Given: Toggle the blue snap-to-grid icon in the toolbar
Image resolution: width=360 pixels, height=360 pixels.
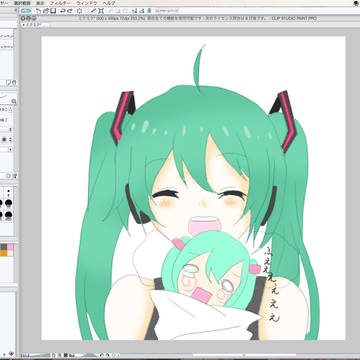Looking at the screenshot, I should tap(149, 11).
